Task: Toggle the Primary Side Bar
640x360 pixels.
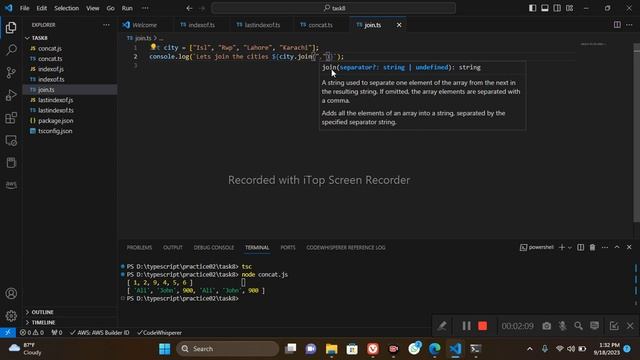Action: tap(532, 8)
